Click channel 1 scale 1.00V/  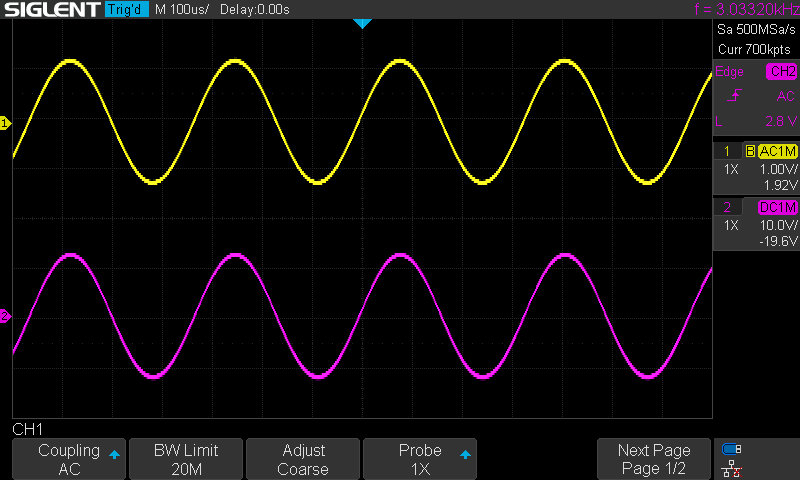click(778, 169)
